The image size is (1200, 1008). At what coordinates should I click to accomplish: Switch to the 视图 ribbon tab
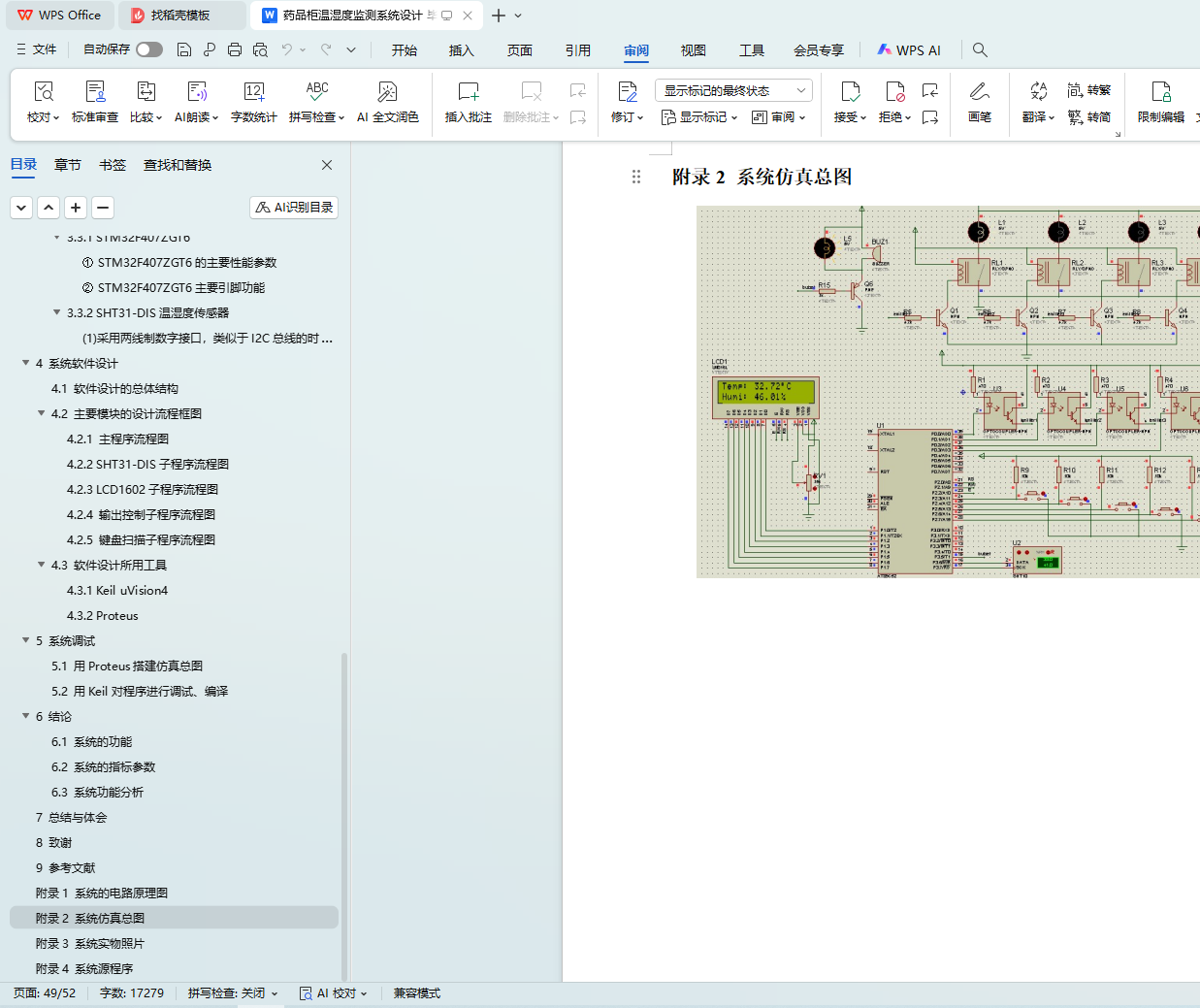693,50
